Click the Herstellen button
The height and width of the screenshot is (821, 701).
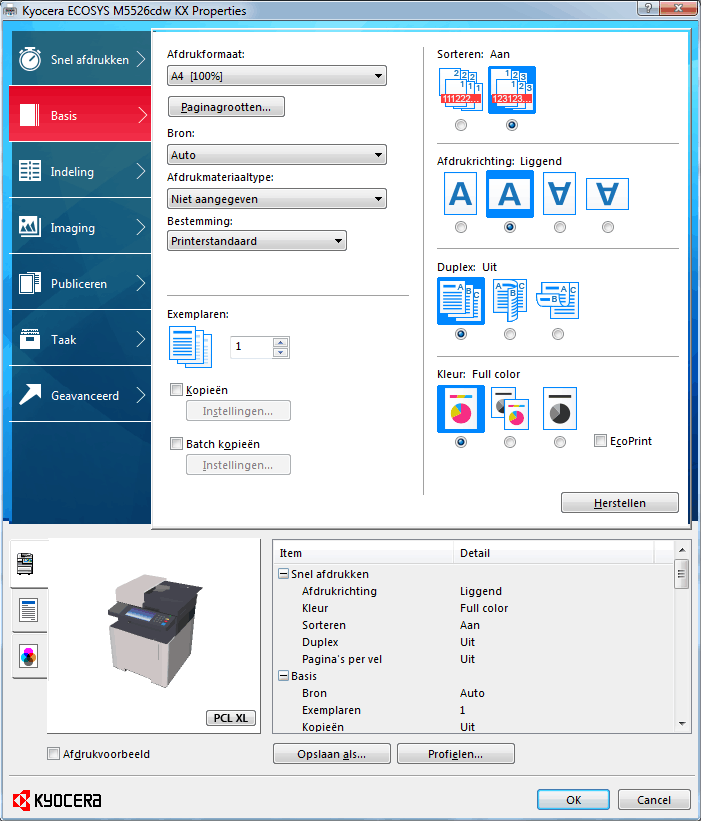[x=620, y=503]
